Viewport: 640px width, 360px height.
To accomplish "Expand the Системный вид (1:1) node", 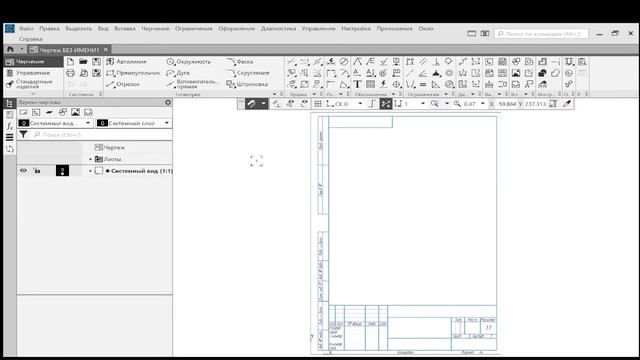I will click(x=91, y=171).
